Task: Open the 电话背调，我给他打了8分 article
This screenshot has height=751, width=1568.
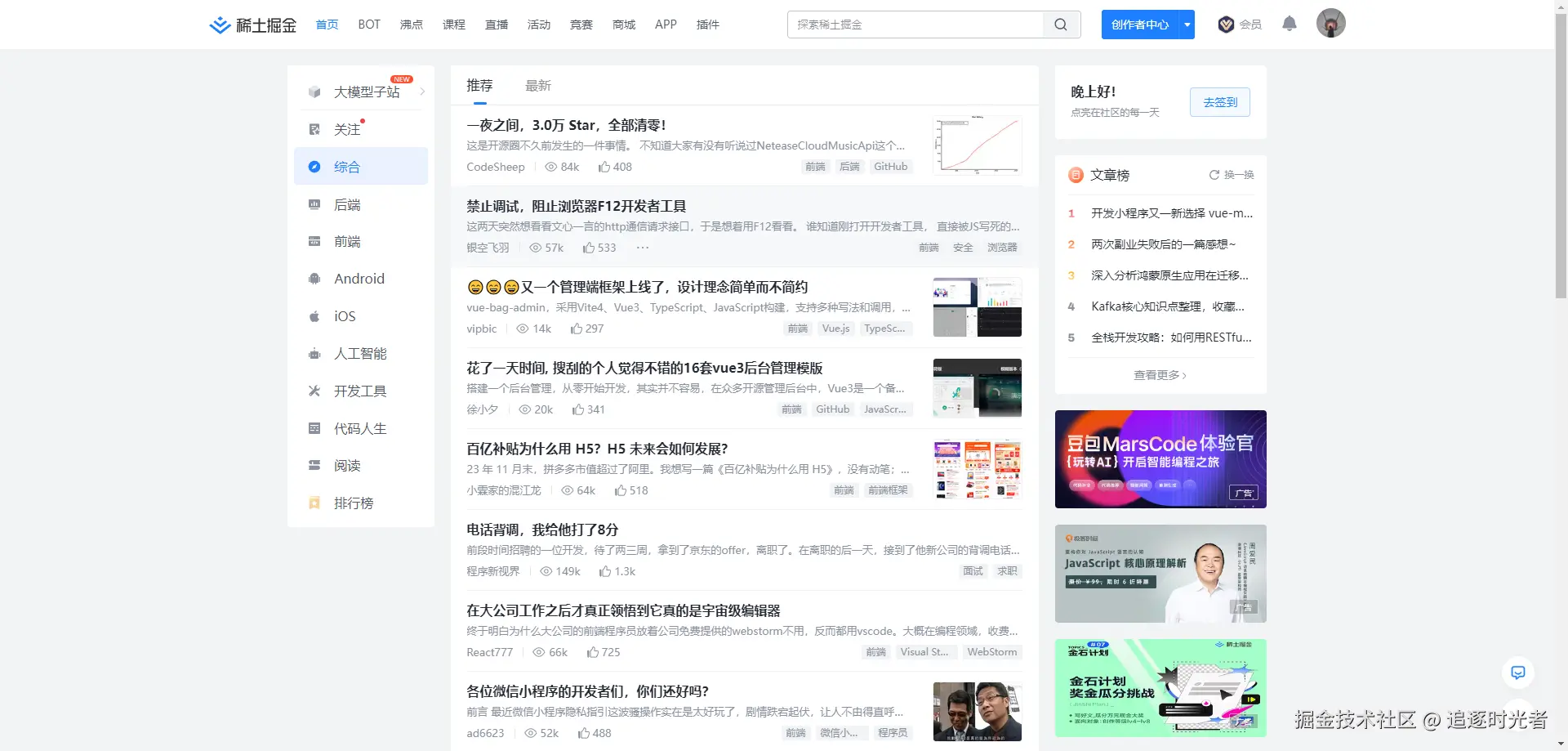Action: coord(542,530)
